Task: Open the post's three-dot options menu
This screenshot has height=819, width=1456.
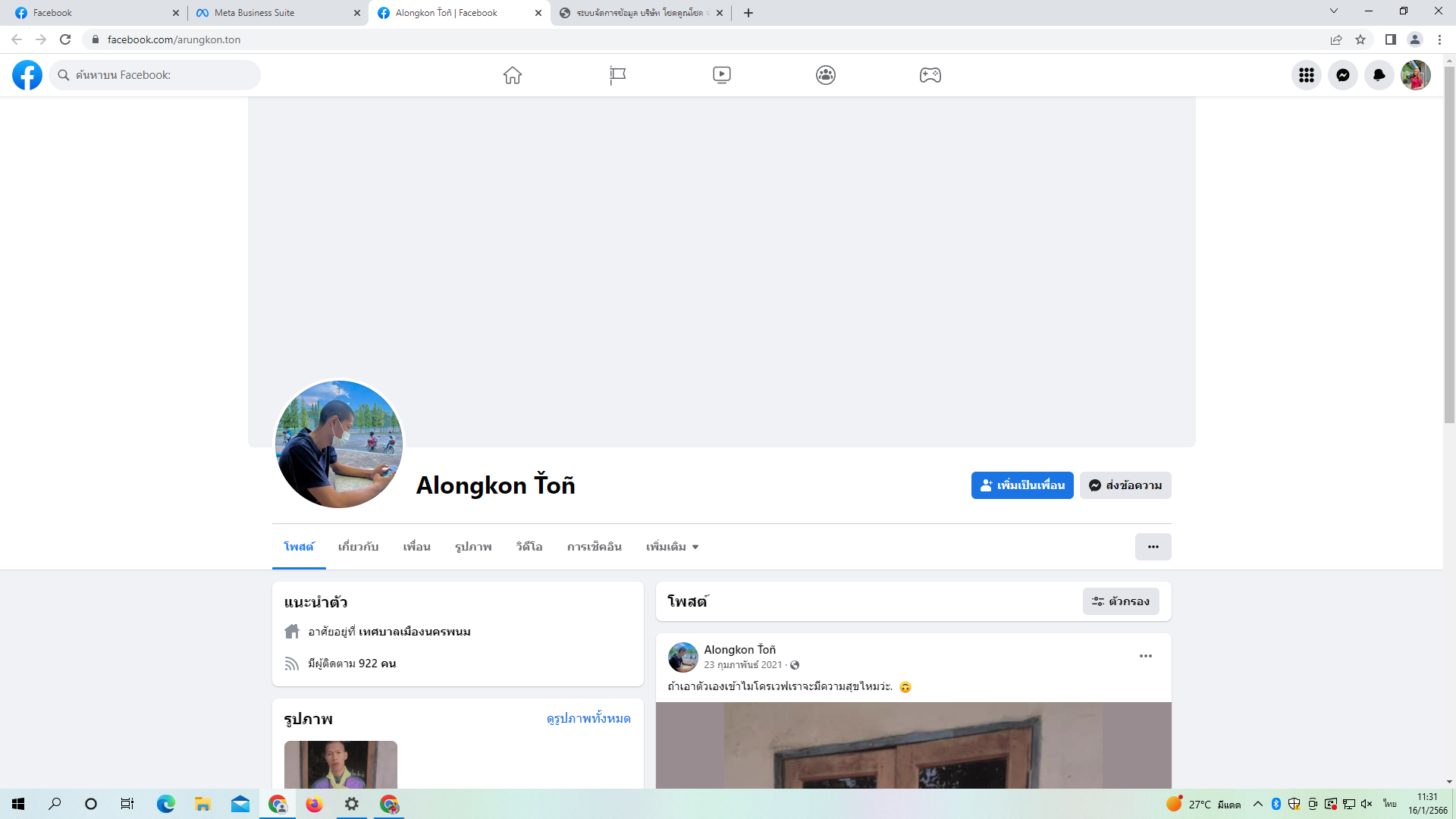Action: click(1145, 656)
